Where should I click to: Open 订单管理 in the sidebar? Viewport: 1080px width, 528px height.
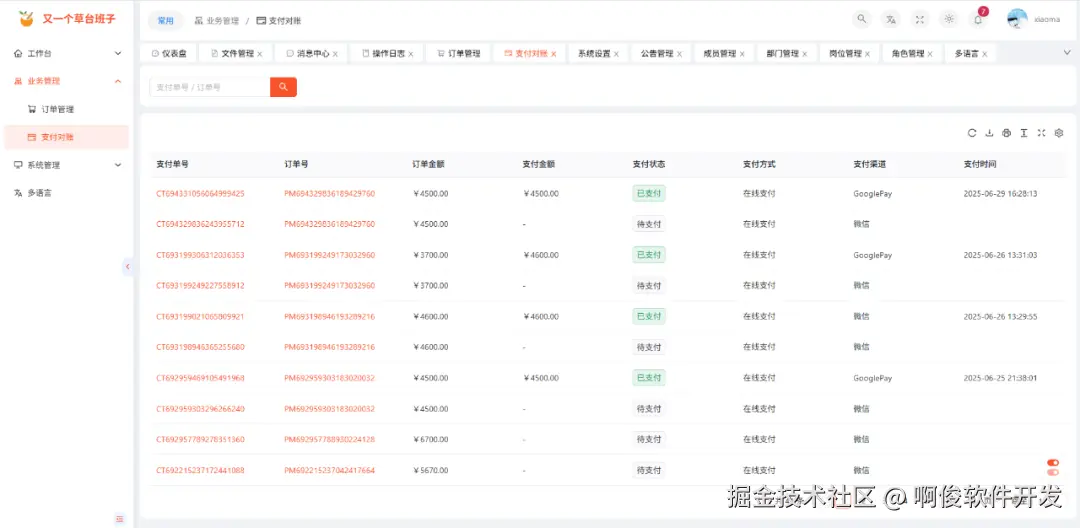(68, 109)
